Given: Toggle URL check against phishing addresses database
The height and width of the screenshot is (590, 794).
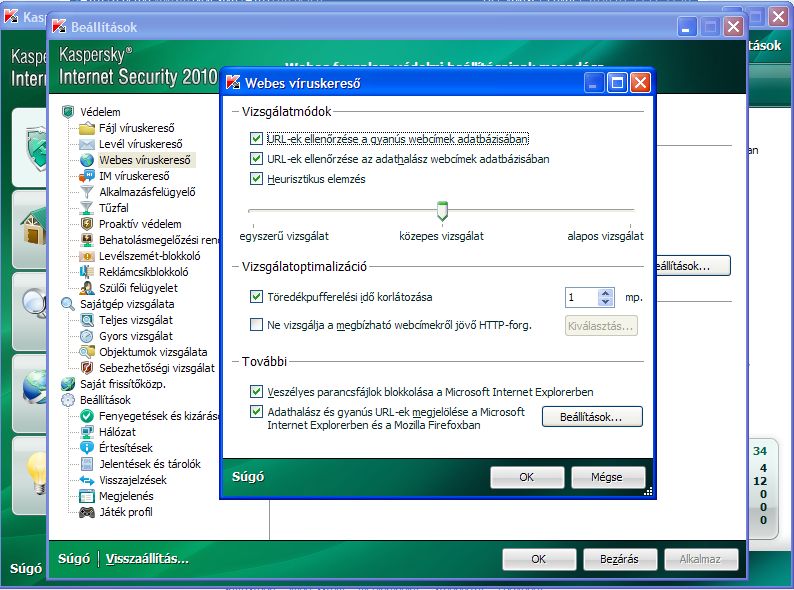Looking at the screenshot, I should pos(256,159).
